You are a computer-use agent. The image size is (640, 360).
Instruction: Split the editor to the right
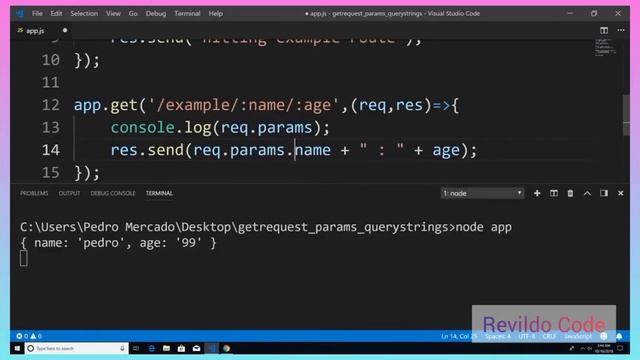pyautogui.click(x=604, y=30)
